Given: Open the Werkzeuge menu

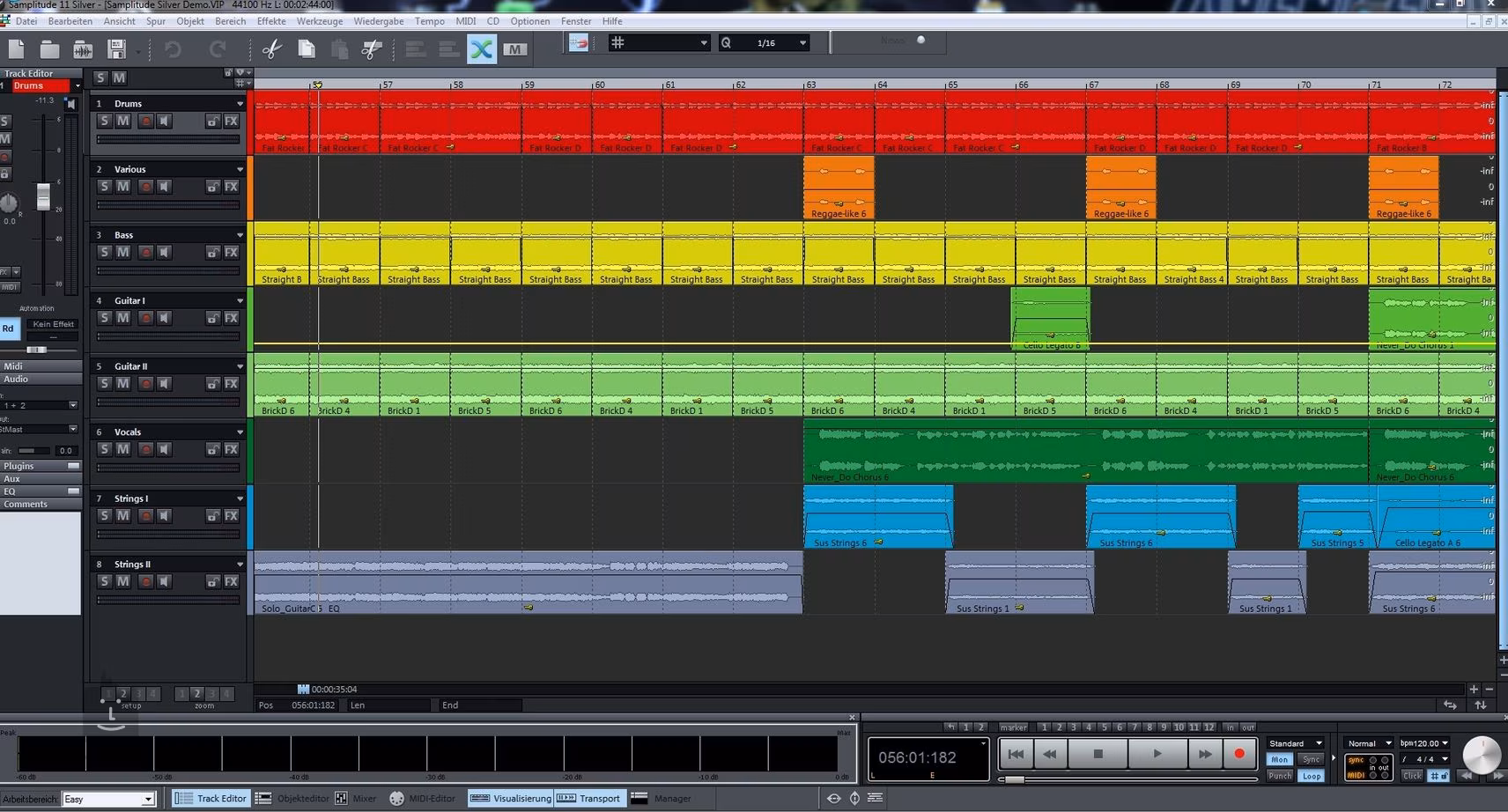Looking at the screenshot, I should click(319, 21).
